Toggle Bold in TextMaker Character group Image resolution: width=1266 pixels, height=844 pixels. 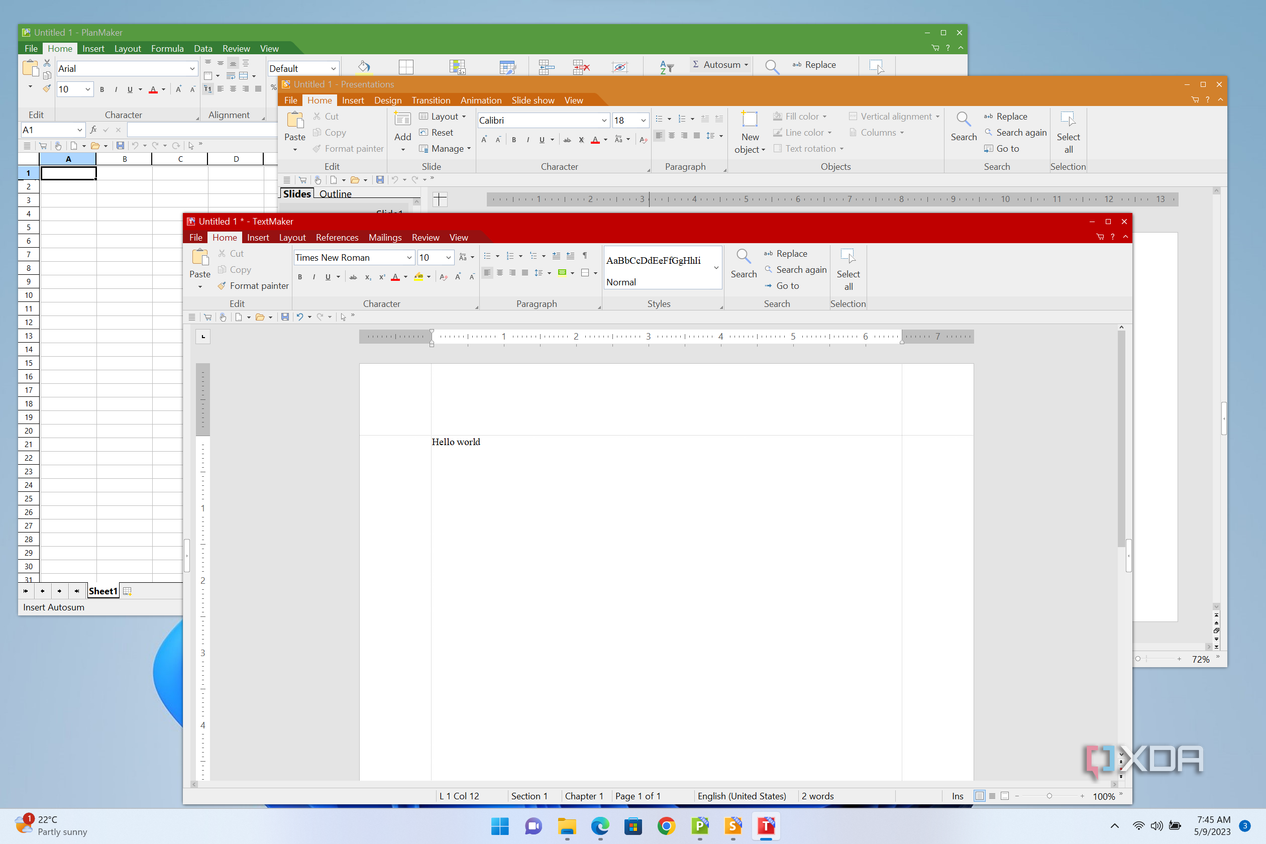click(300, 277)
